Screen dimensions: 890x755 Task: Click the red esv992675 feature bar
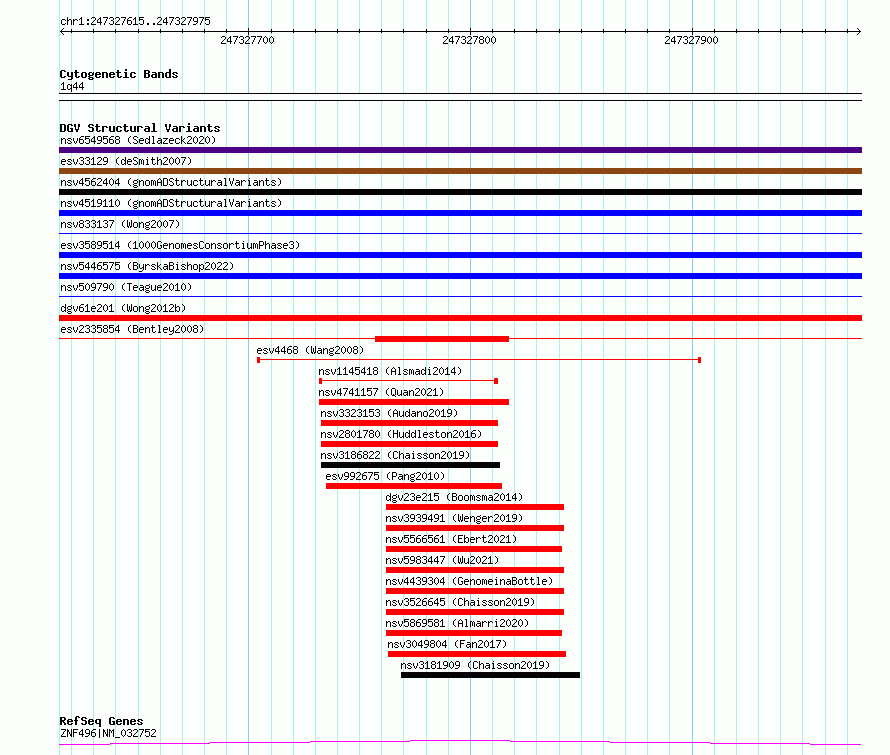point(414,486)
